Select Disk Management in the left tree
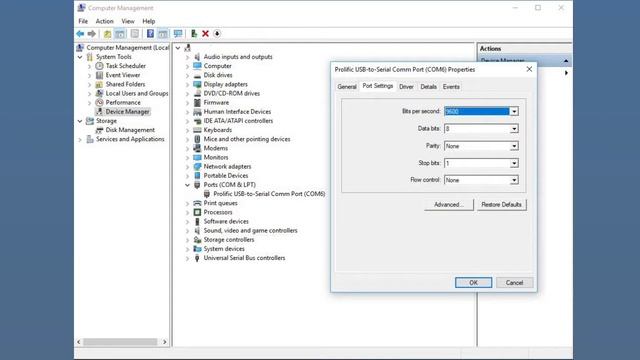This screenshot has height=360, width=640. coord(130,130)
